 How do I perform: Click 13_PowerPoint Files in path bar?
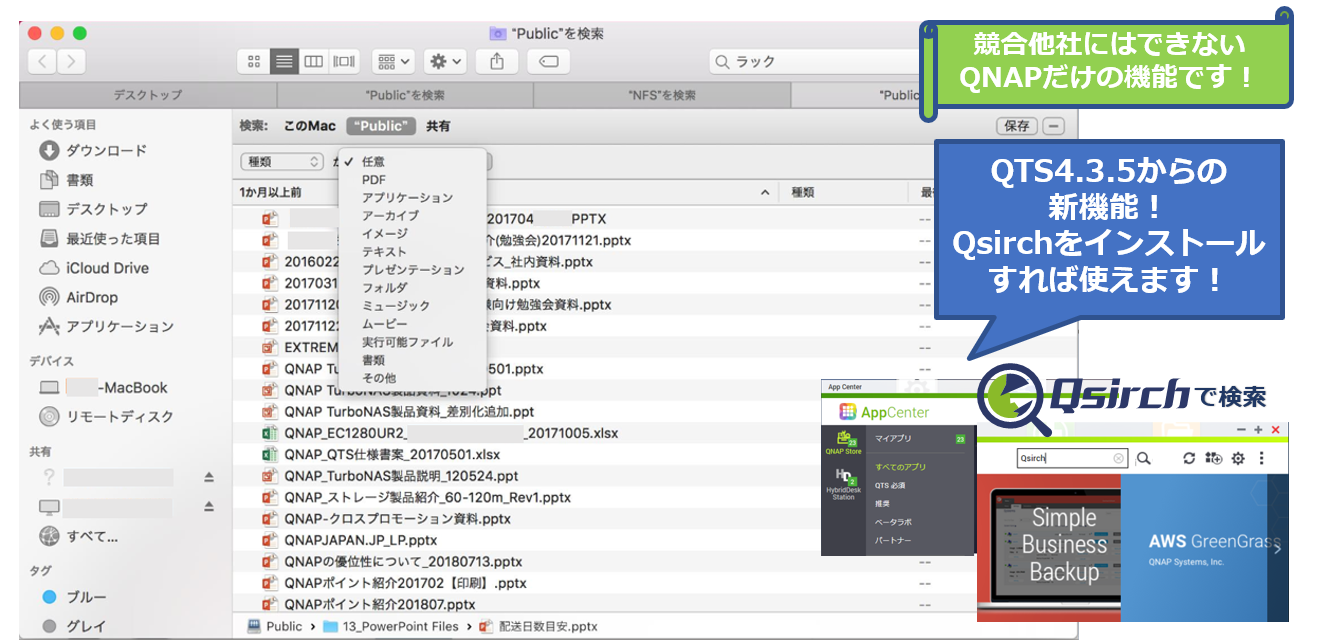pyautogui.click(x=391, y=627)
